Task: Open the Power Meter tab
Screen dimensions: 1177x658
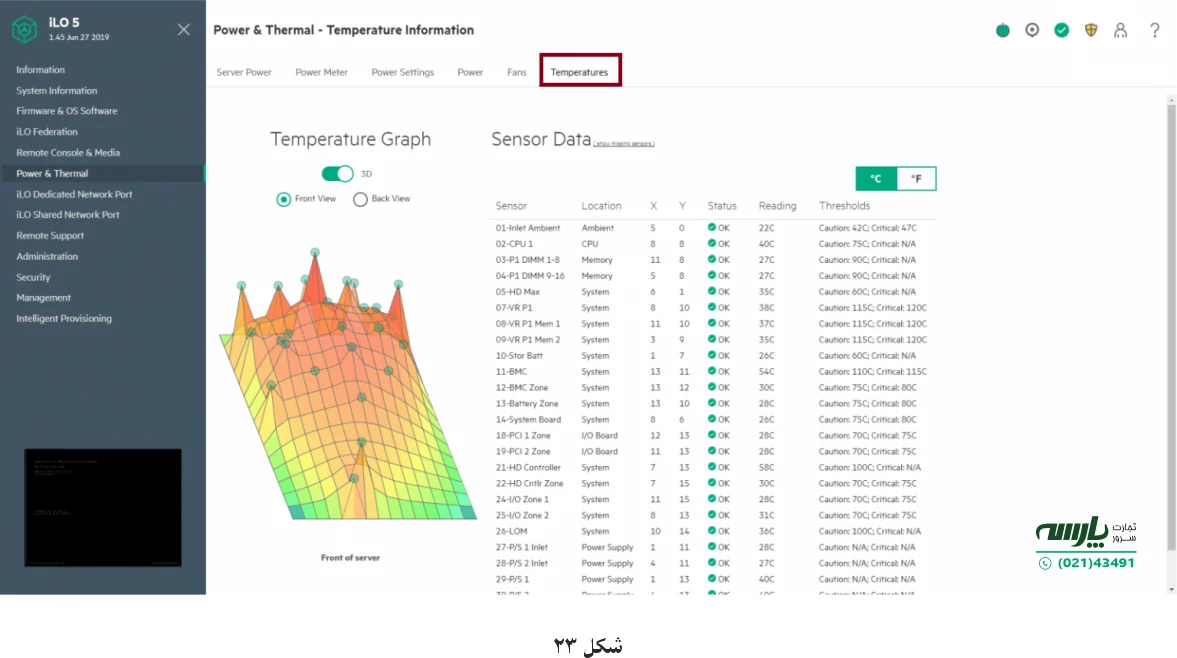Action: (x=321, y=71)
